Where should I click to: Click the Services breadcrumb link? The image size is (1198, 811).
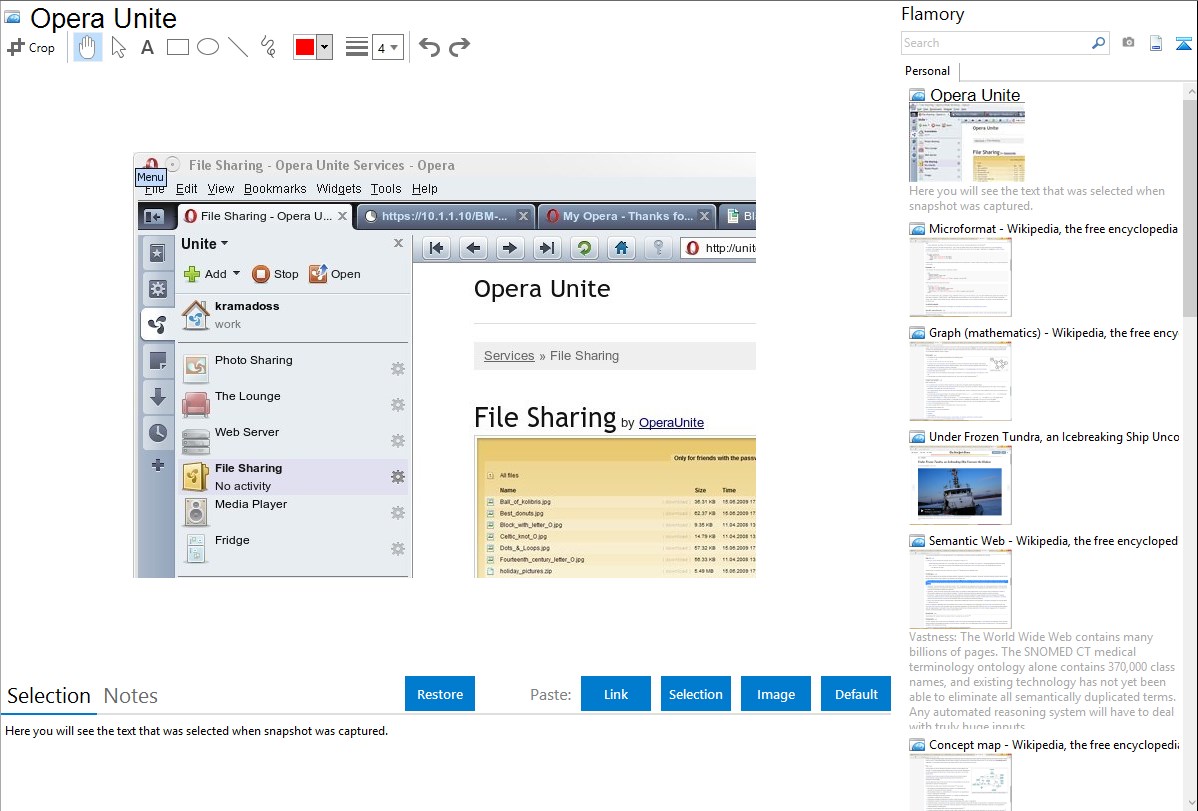pyautogui.click(x=509, y=355)
